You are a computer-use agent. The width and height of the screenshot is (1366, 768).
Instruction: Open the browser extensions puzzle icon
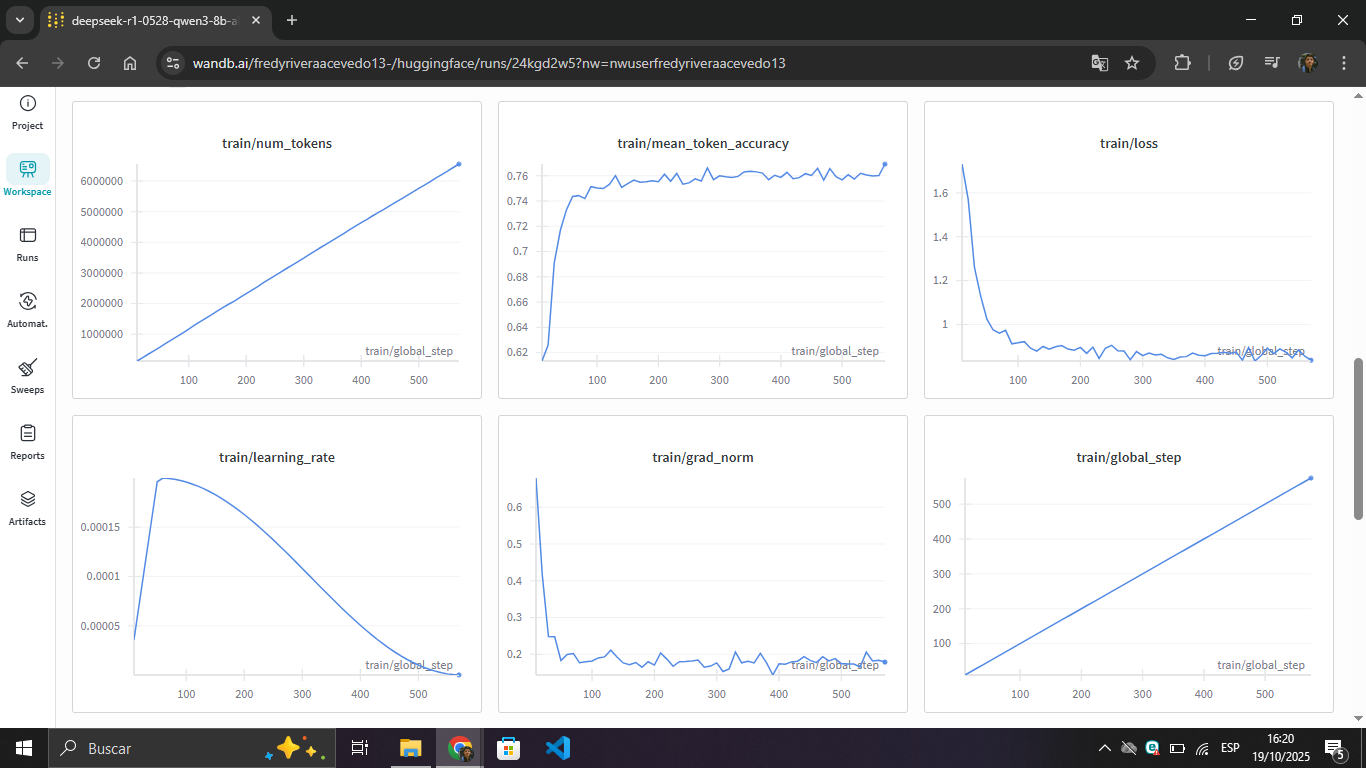(1182, 63)
